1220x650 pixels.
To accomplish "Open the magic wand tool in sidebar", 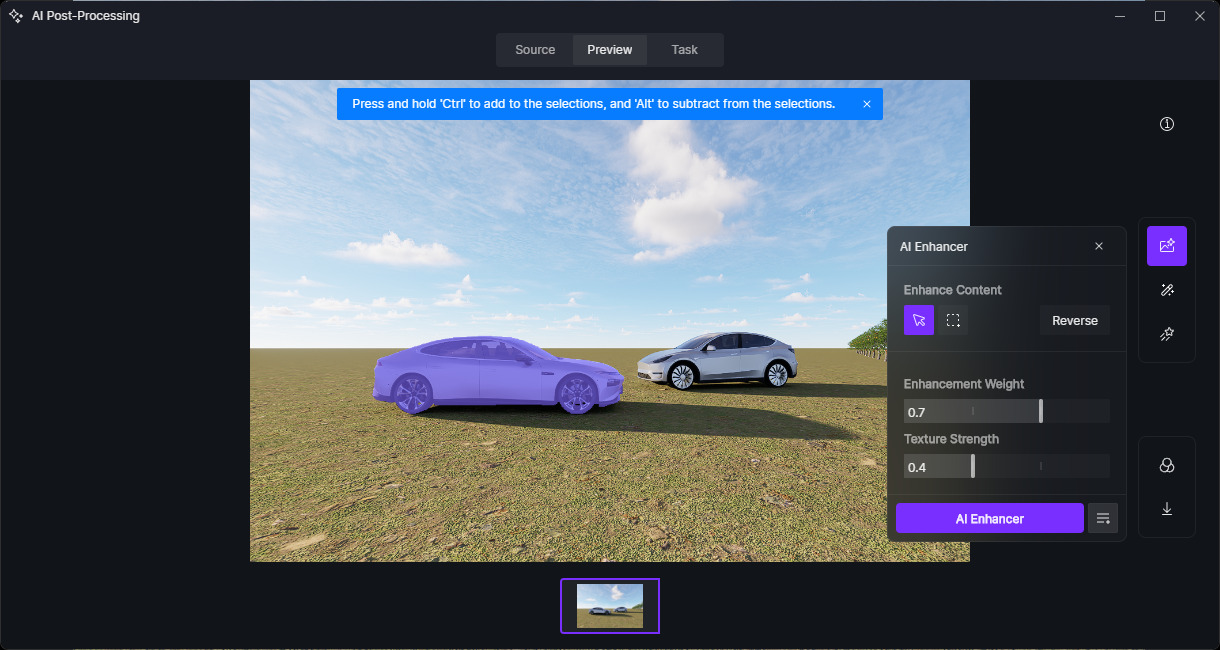I will [x=1166, y=290].
